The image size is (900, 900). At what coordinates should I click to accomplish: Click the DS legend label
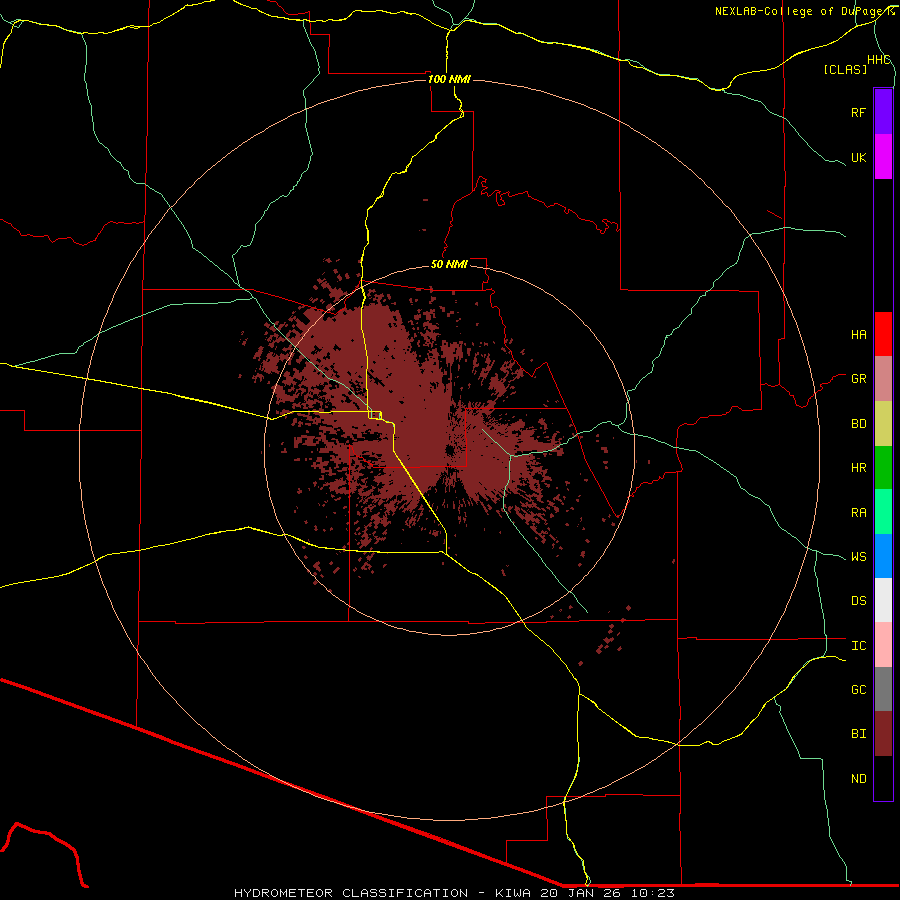pyautogui.click(x=858, y=601)
